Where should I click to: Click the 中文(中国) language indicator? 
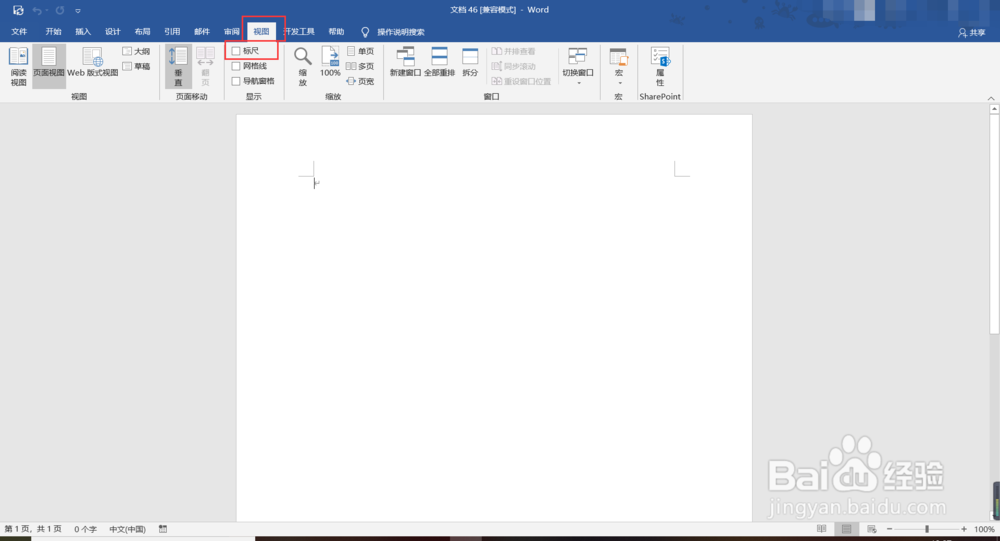[x=128, y=529]
